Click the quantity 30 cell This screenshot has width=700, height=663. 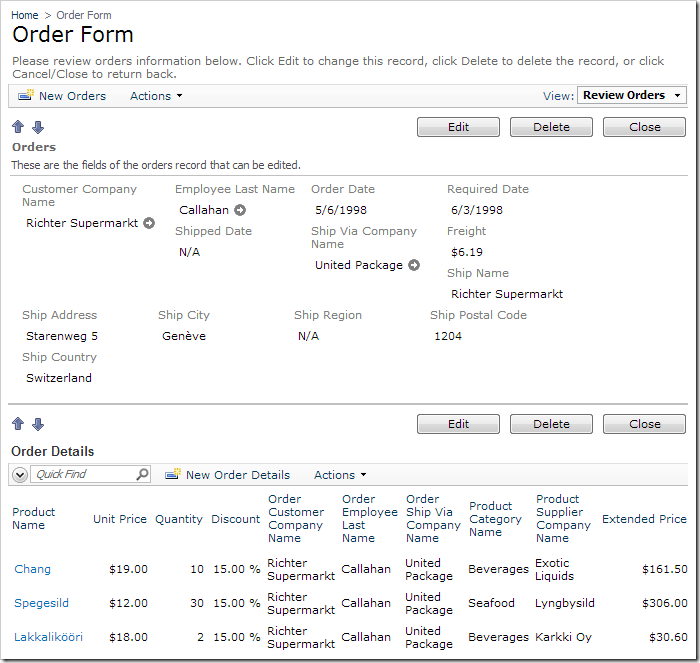(x=197, y=603)
